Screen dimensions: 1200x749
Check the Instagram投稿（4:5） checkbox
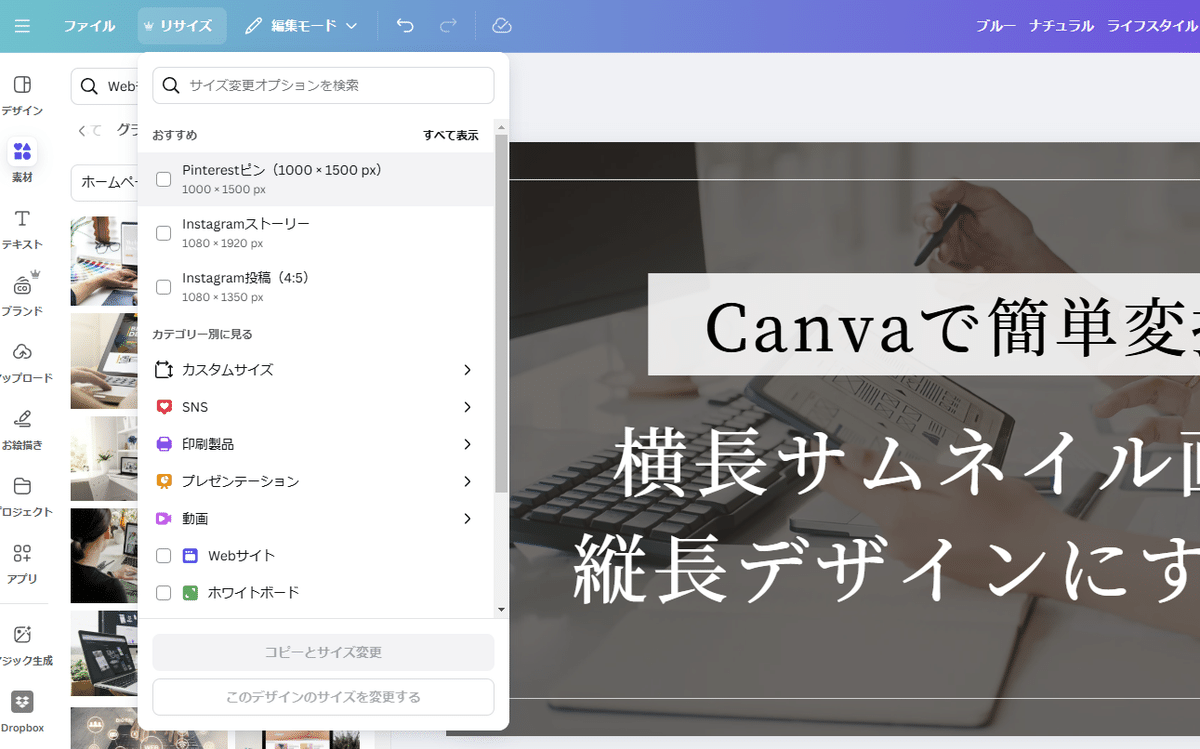164,287
